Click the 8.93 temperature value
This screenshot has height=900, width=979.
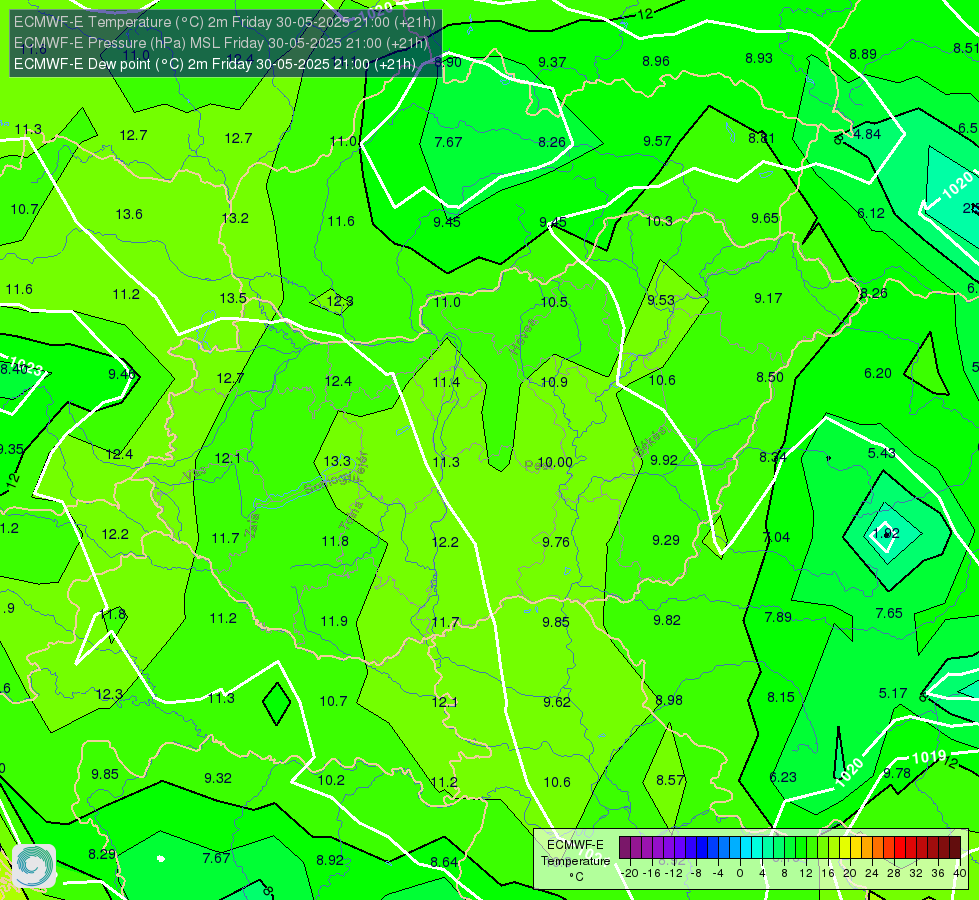(759, 58)
